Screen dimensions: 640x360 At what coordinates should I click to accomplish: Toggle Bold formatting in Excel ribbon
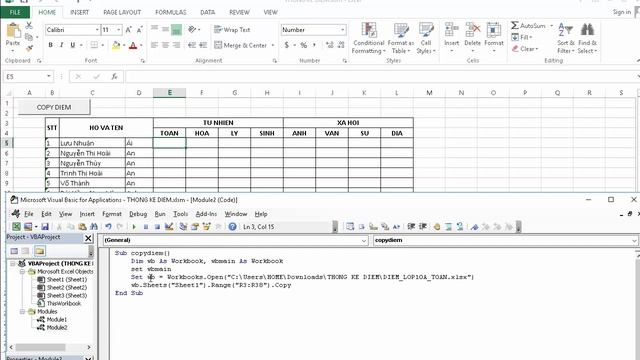coord(50,45)
